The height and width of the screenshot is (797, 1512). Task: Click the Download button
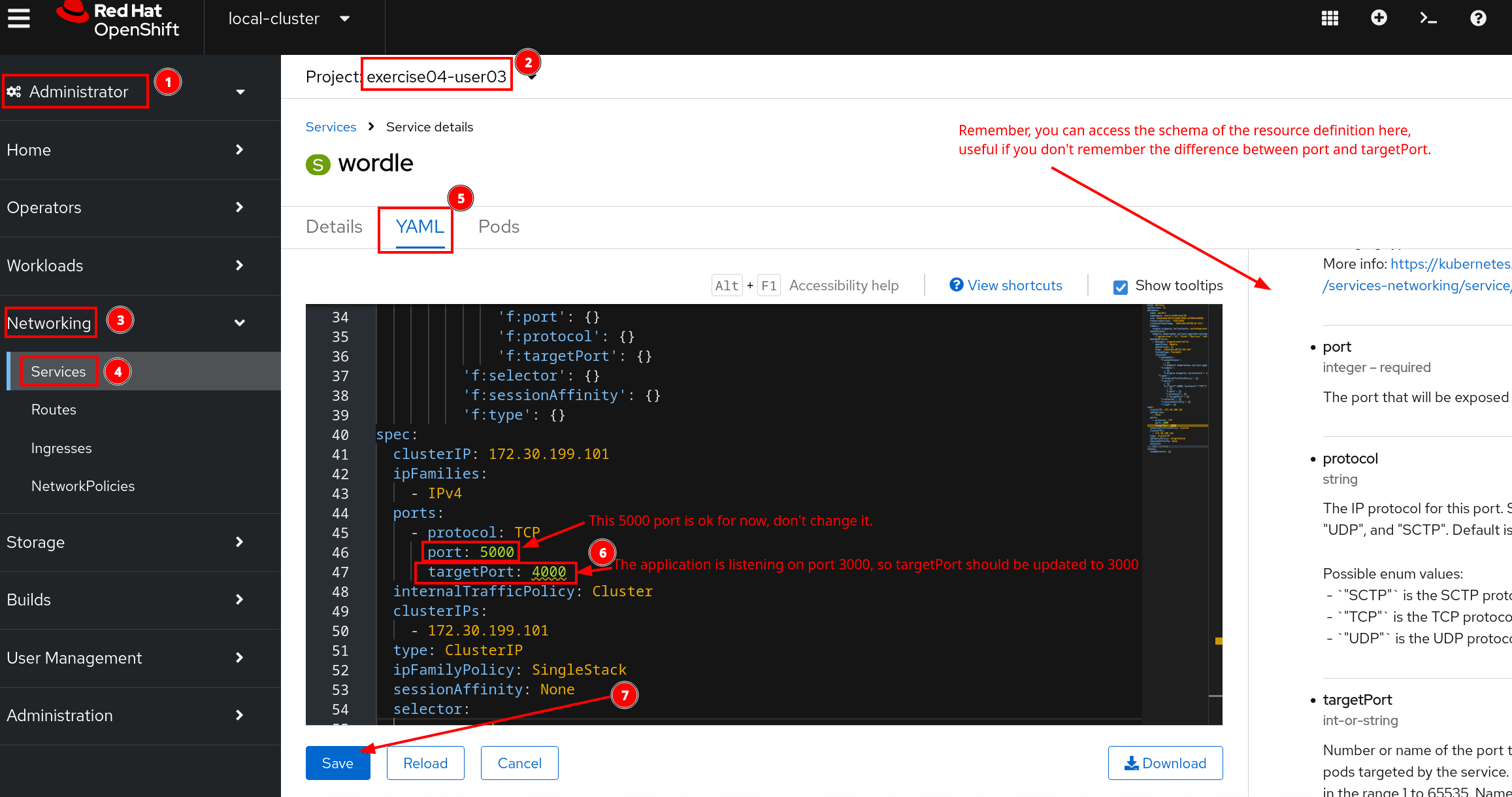tap(1165, 763)
